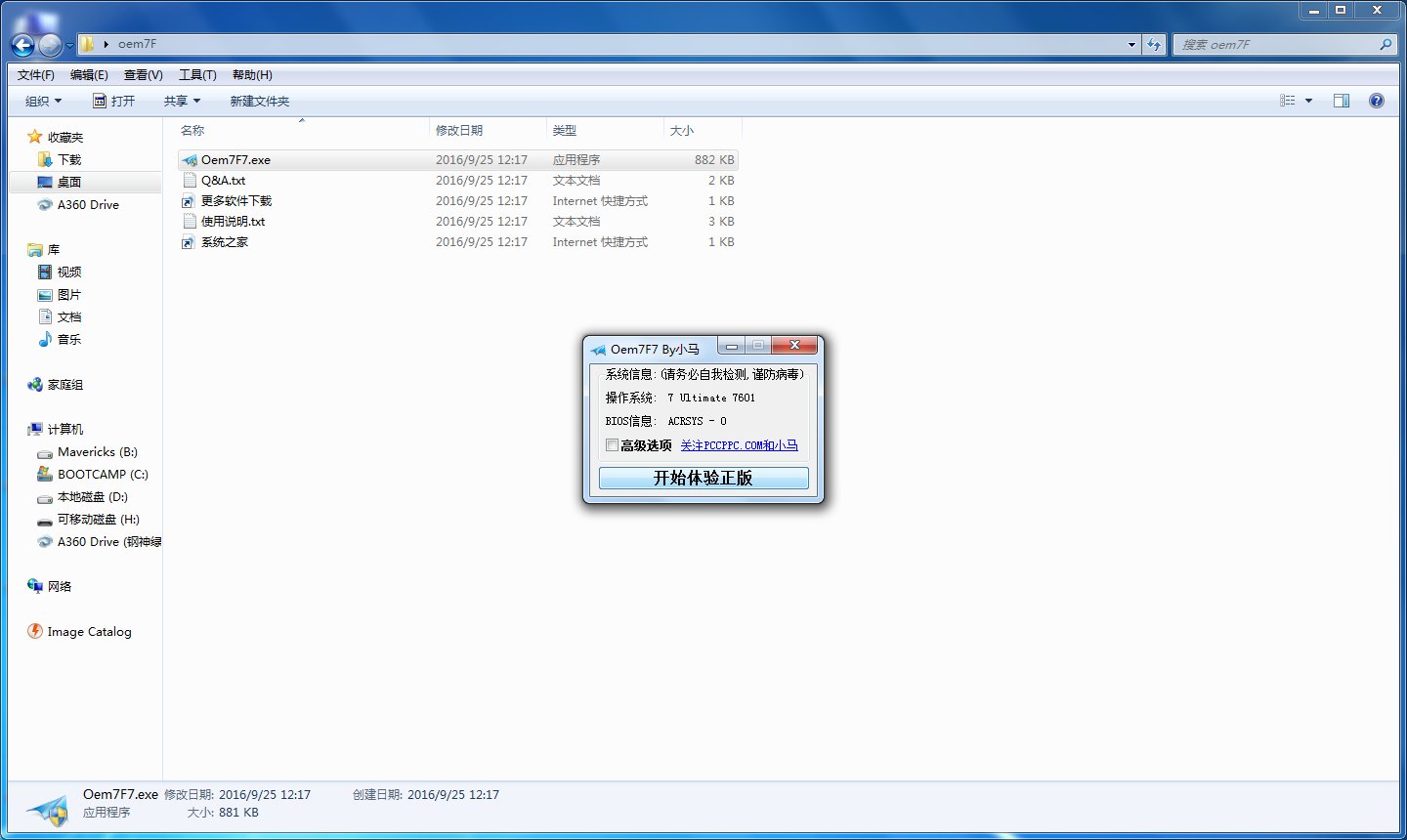
Task: Toggle the preview pane icon
Action: [1342, 100]
